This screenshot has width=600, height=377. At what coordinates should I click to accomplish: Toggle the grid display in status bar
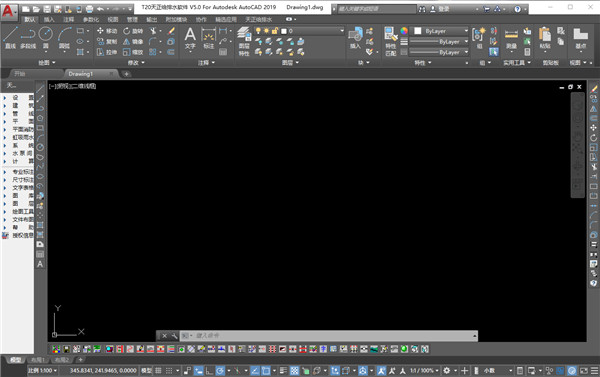[x=158, y=370]
